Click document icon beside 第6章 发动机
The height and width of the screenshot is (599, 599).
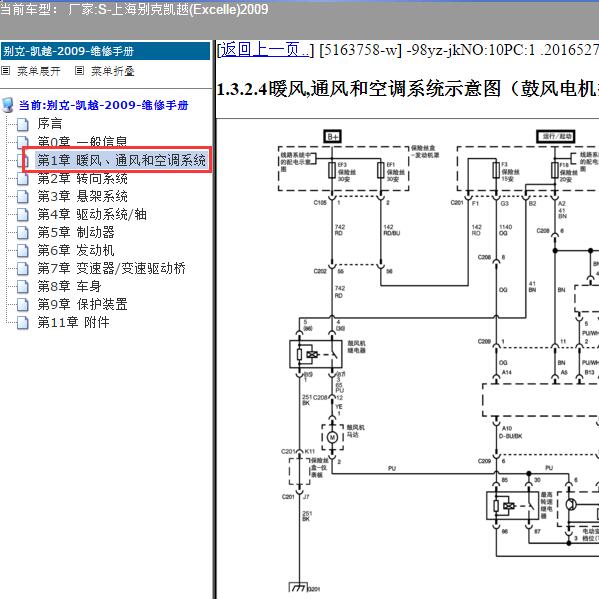pyautogui.click(x=23, y=251)
